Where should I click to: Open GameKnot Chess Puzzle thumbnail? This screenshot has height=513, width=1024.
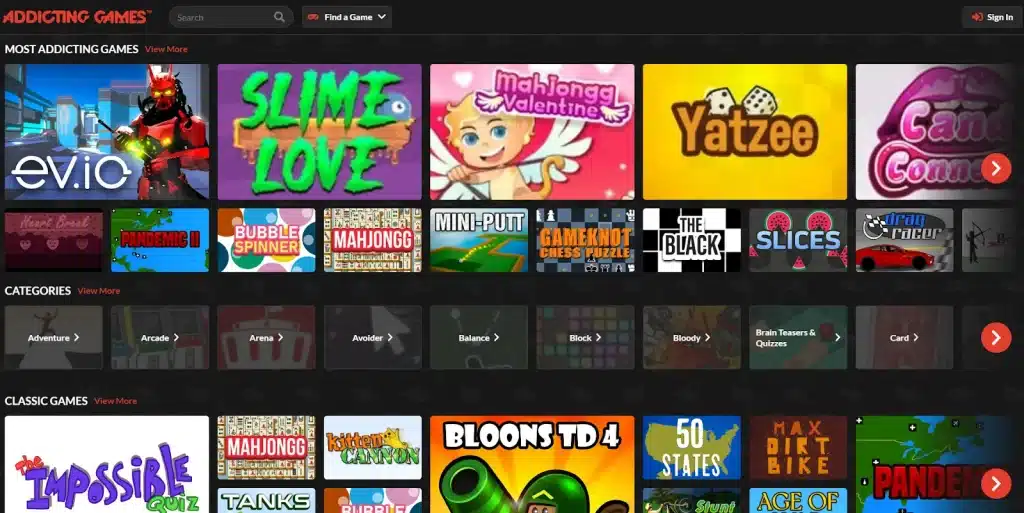(586, 240)
